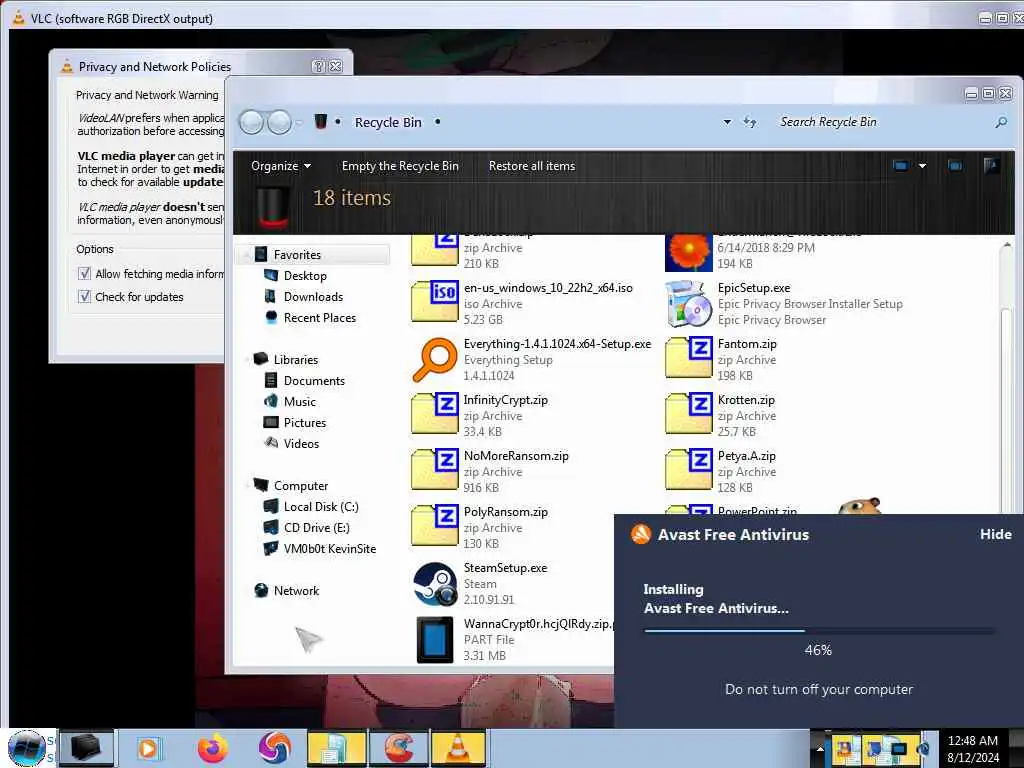The width and height of the screenshot is (1024, 768).
Task: Click the refresh arrows icon in address bar
Action: (x=750, y=121)
